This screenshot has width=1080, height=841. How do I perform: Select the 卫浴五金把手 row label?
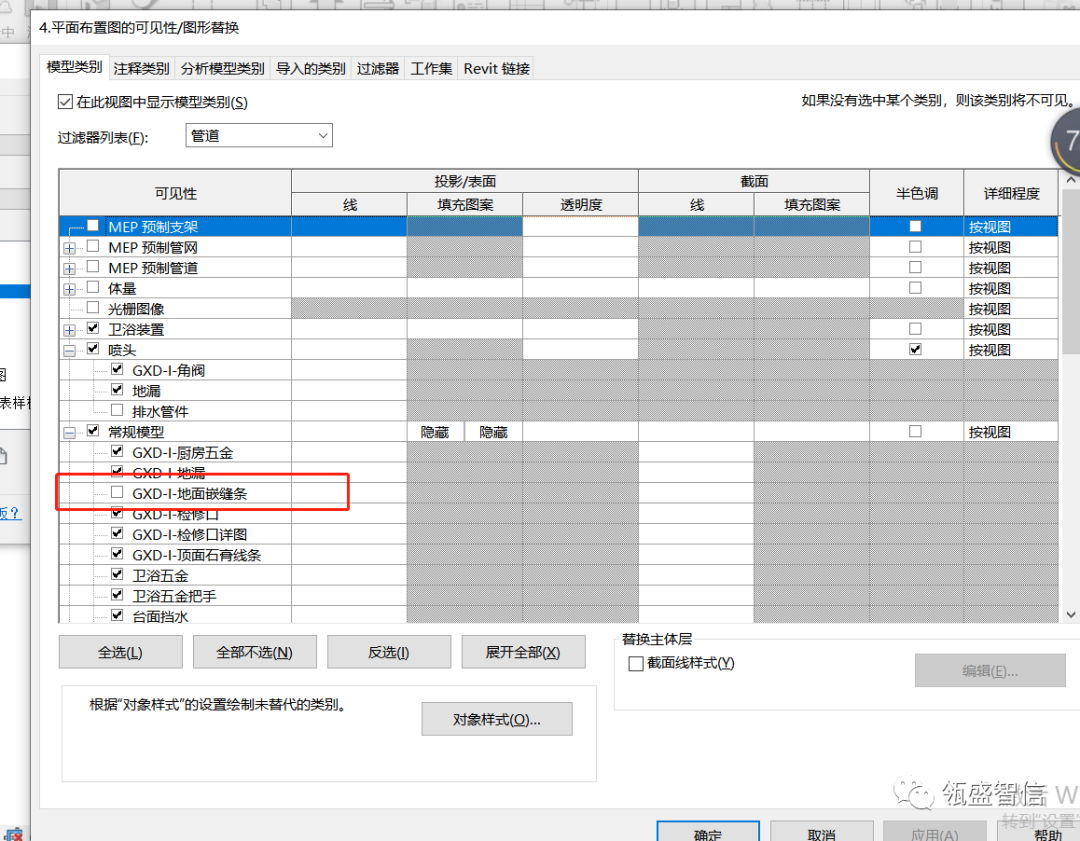tap(174, 596)
